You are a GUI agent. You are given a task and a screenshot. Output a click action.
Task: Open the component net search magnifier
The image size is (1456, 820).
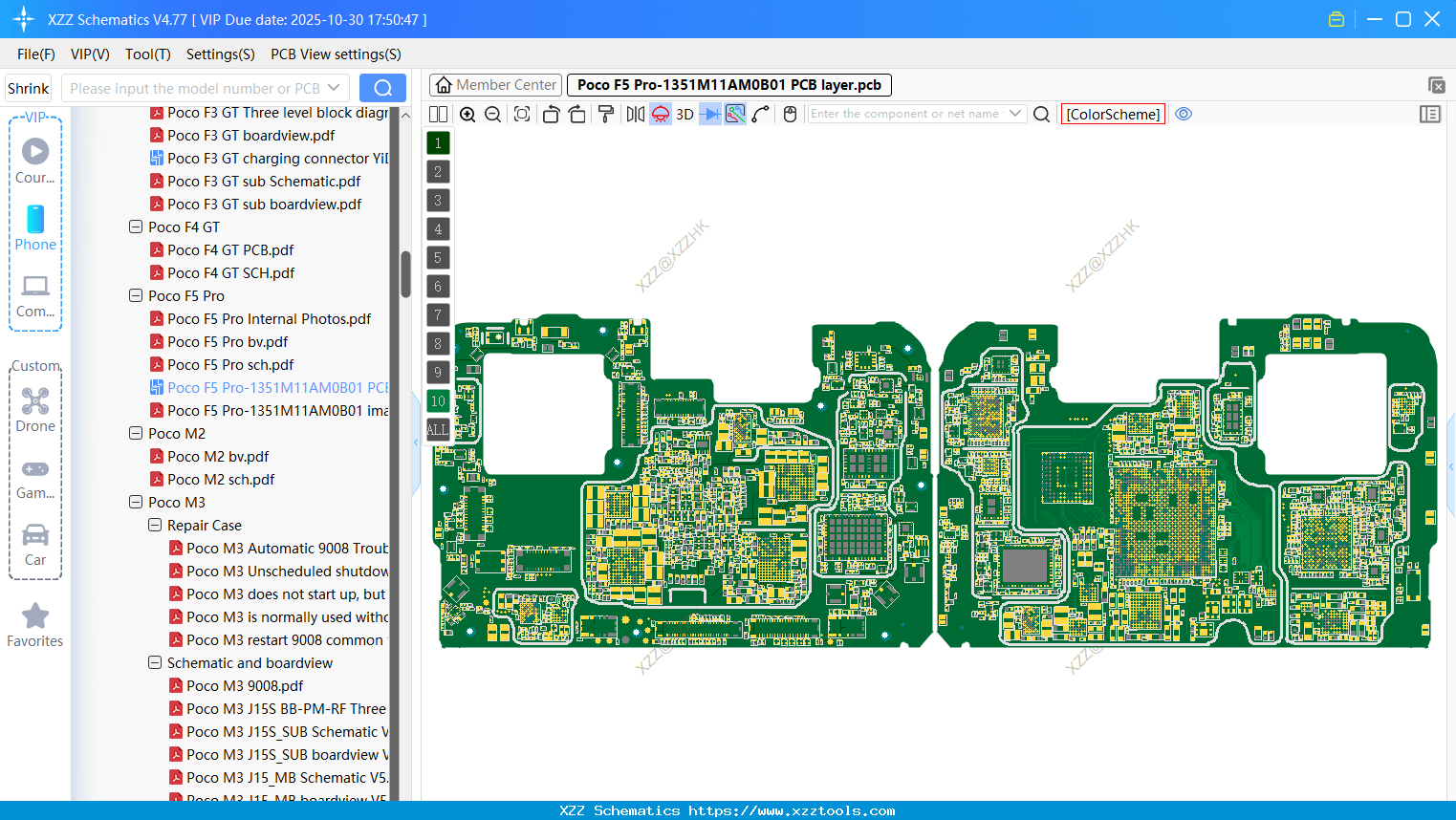coord(1041,114)
